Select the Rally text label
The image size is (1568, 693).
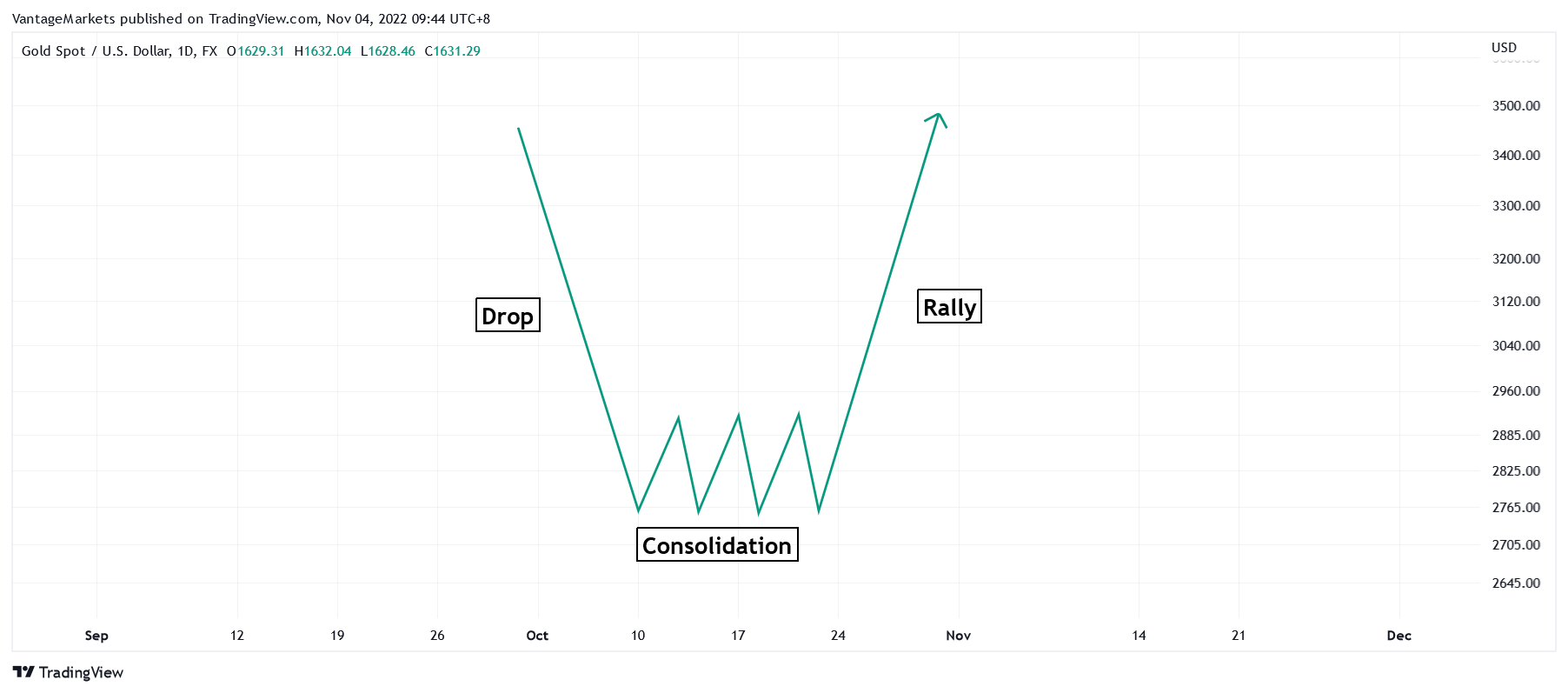point(949,307)
